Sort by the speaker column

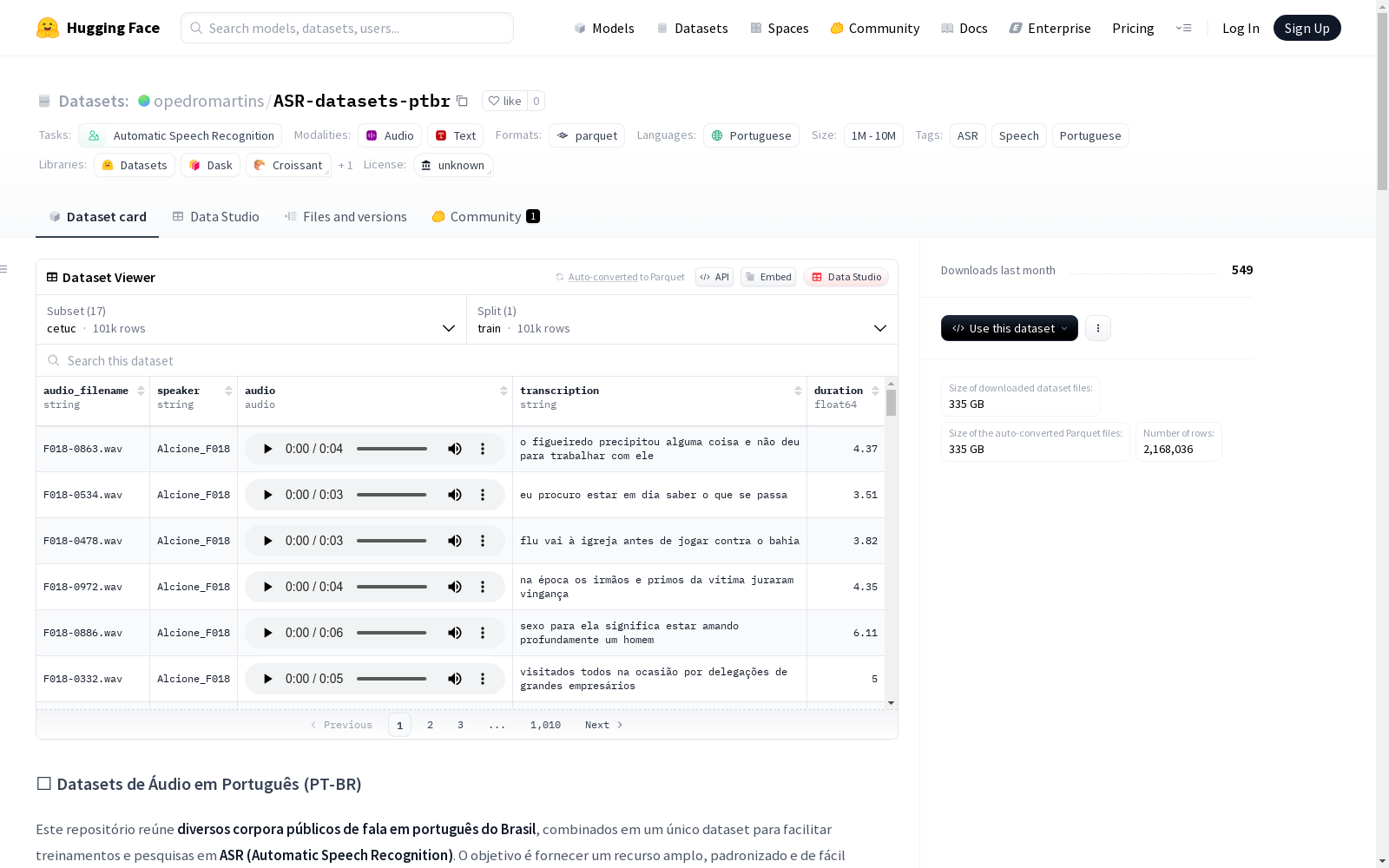(x=228, y=391)
